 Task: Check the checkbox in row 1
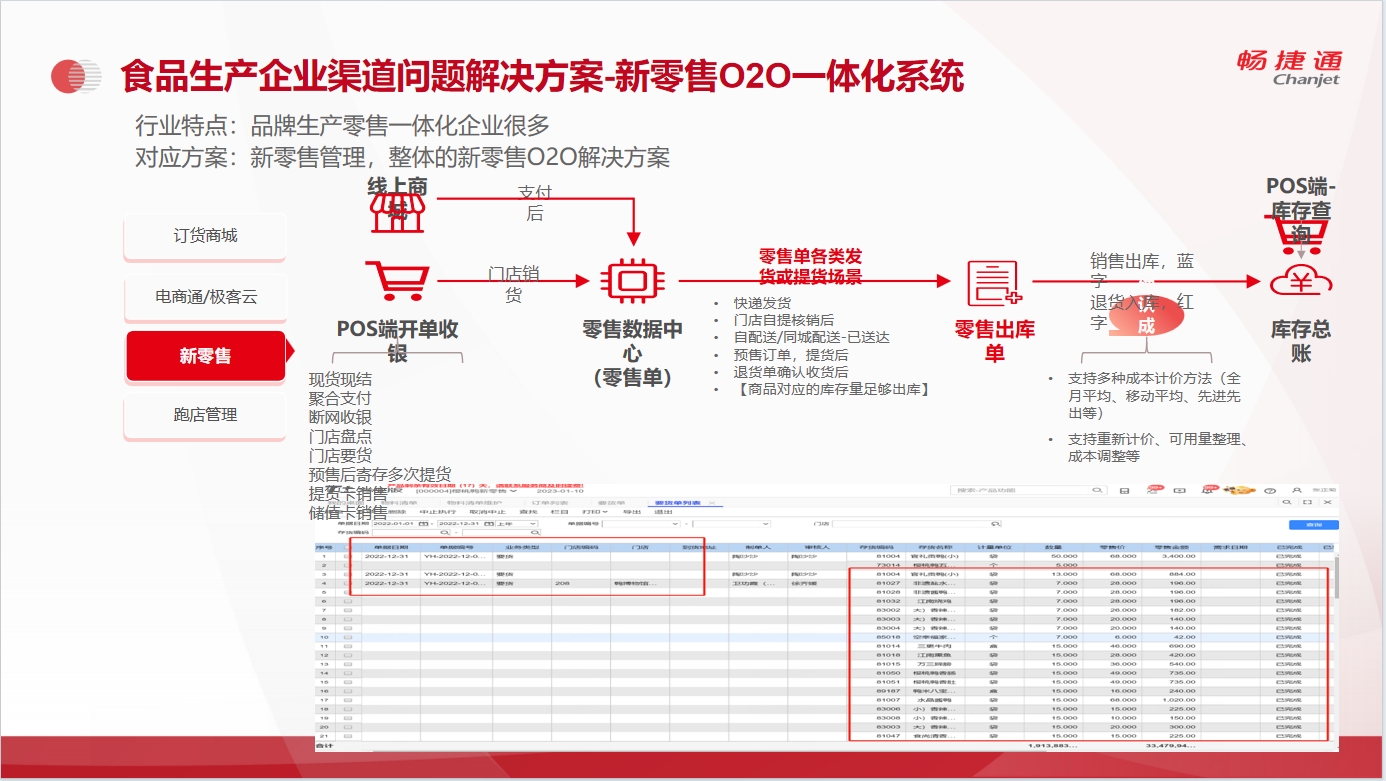click(x=347, y=556)
